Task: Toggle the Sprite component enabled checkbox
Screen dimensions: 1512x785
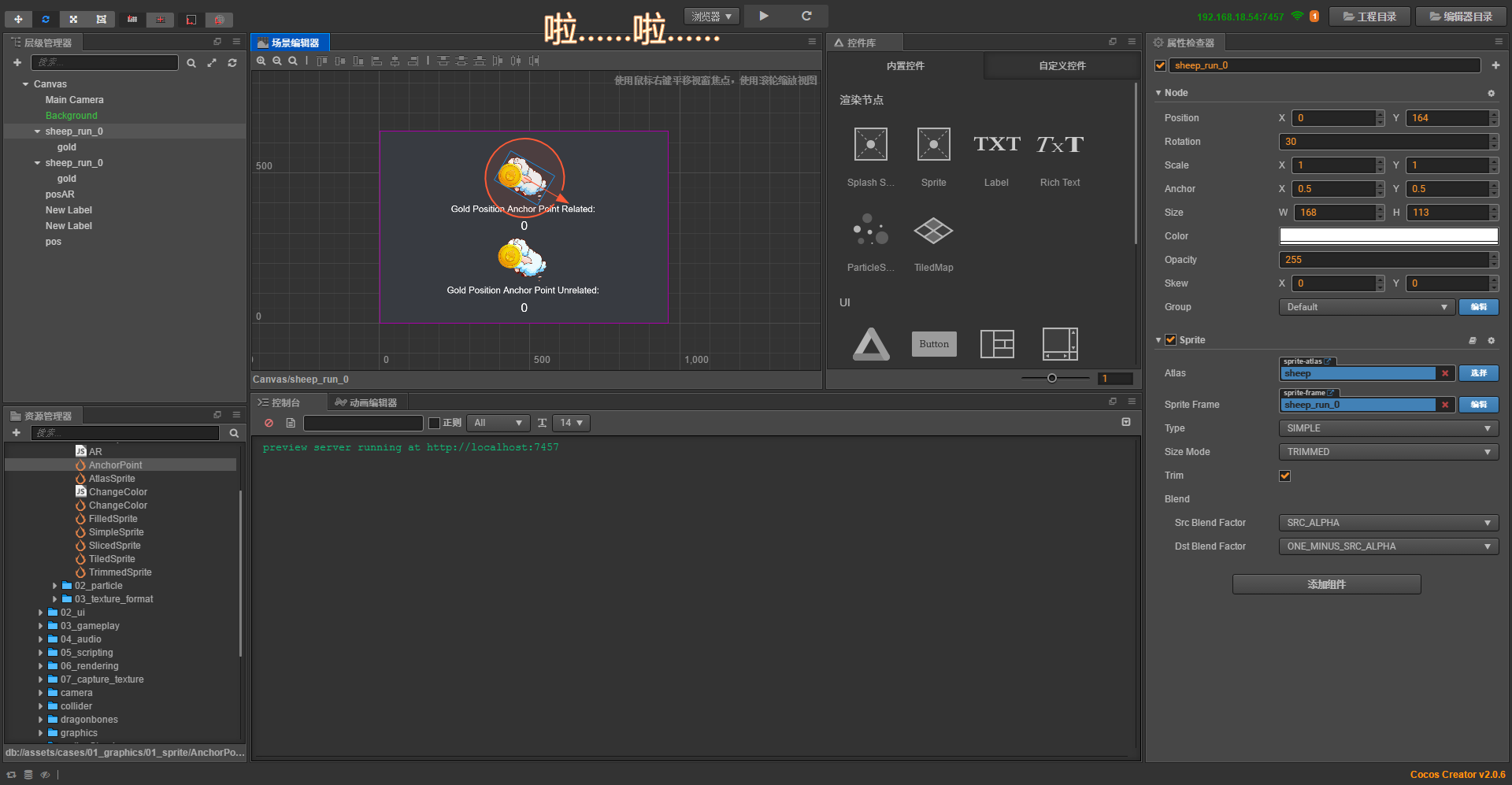Action: (1170, 340)
